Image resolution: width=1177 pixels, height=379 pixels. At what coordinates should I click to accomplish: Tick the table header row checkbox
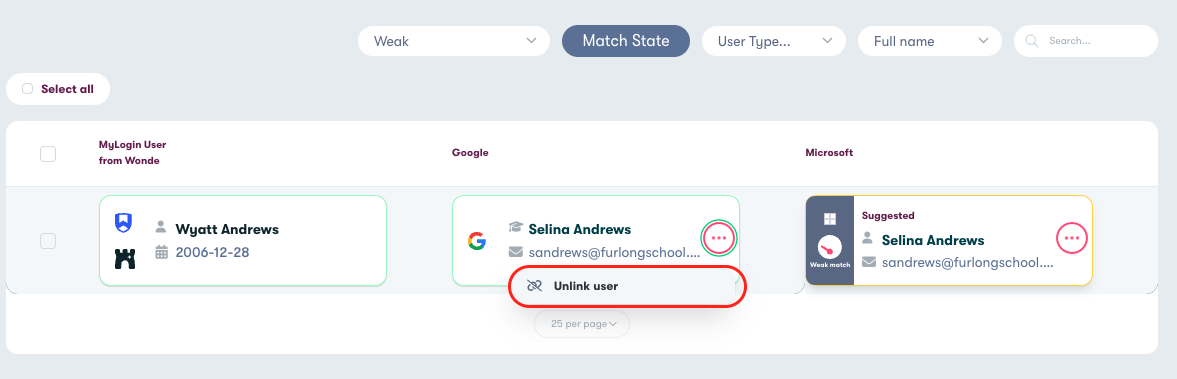pyautogui.click(x=48, y=154)
